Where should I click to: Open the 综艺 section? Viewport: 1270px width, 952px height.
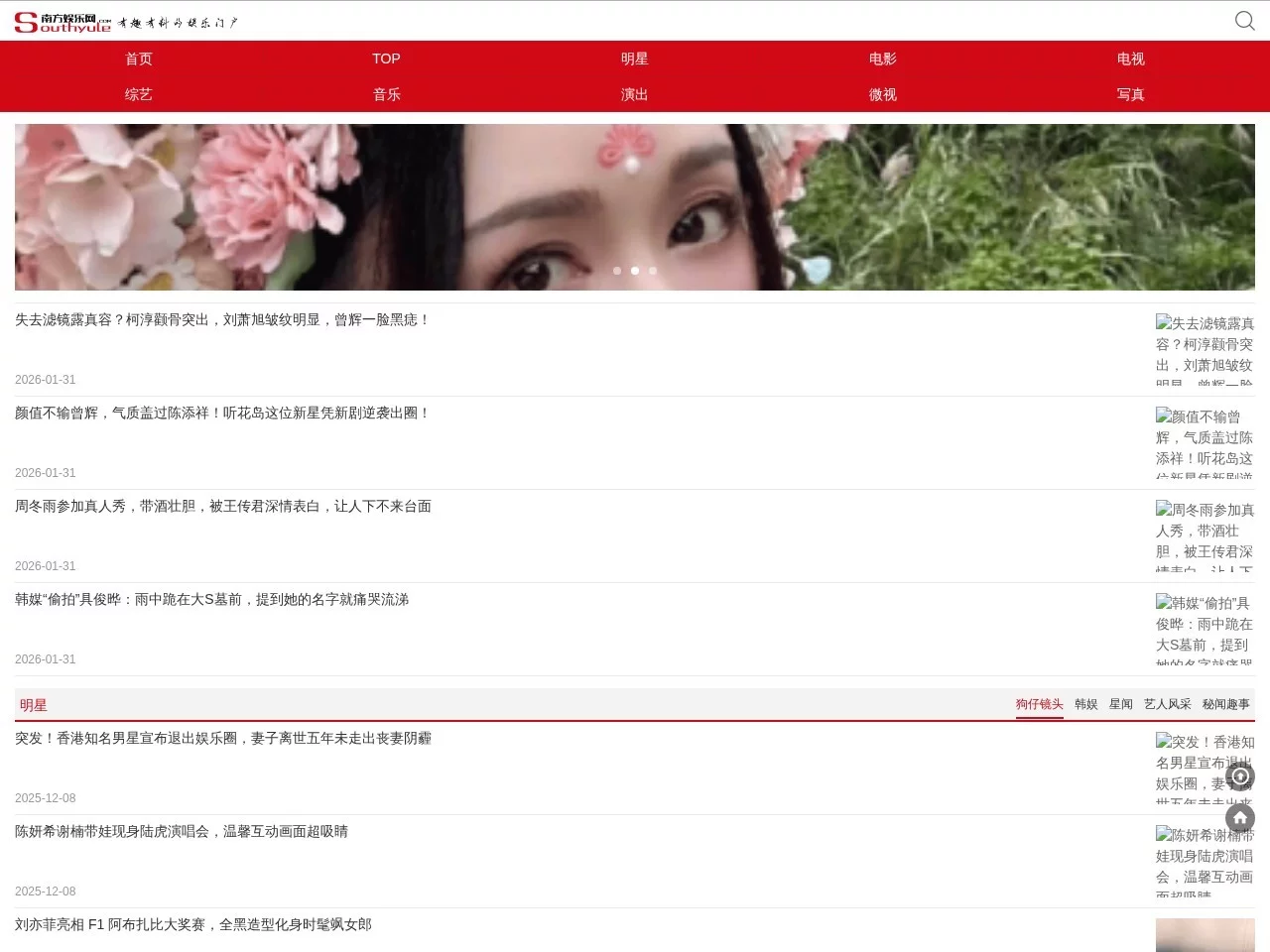pos(138,94)
